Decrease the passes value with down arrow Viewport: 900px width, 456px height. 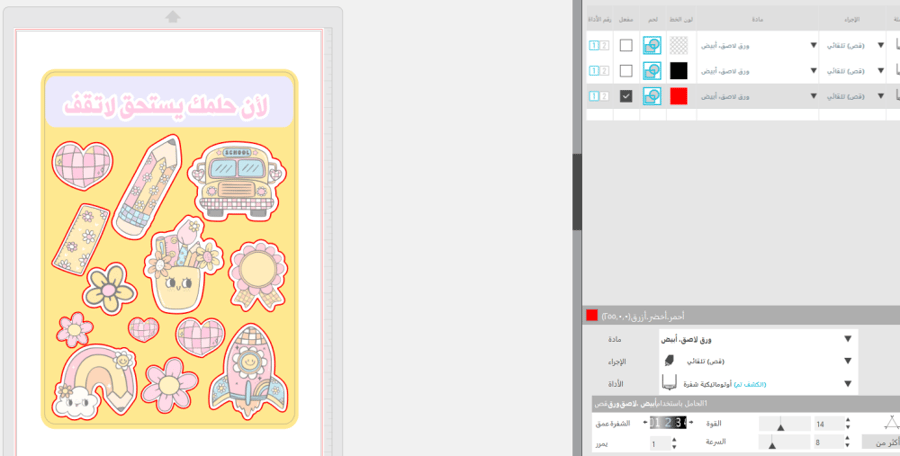[x=674, y=447]
